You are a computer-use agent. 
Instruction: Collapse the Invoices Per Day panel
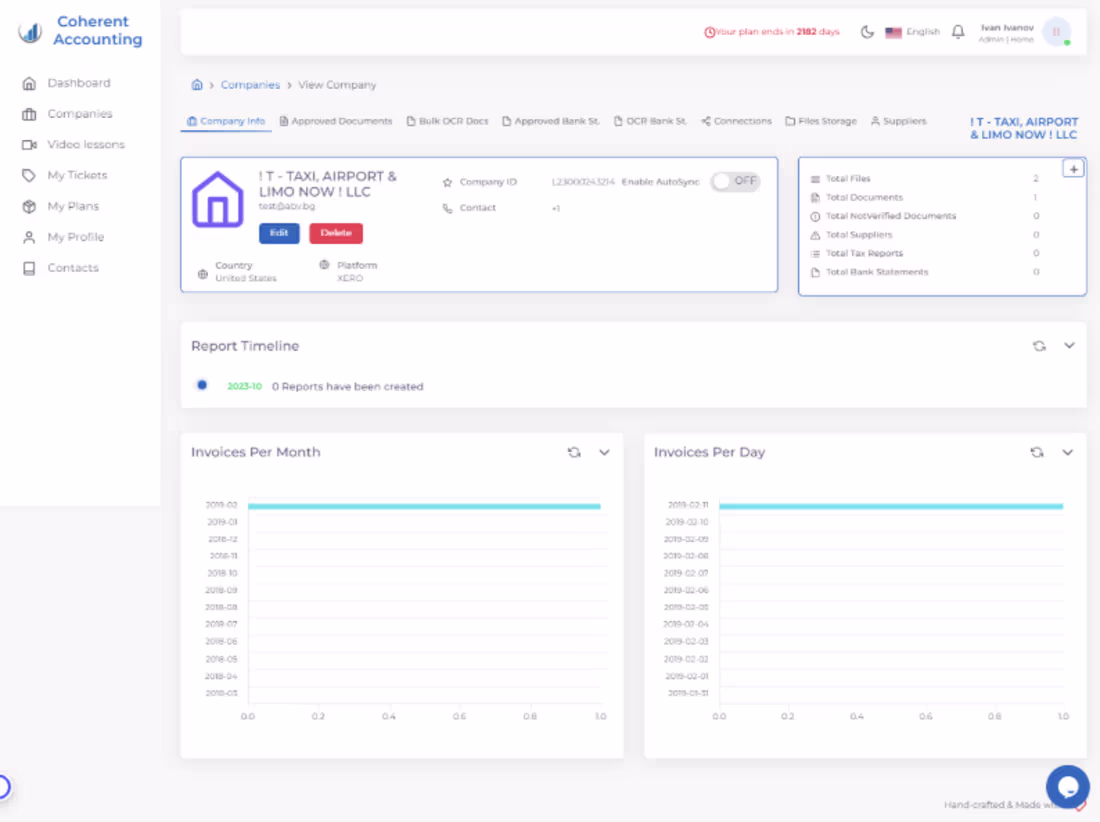click(1067, 452)
